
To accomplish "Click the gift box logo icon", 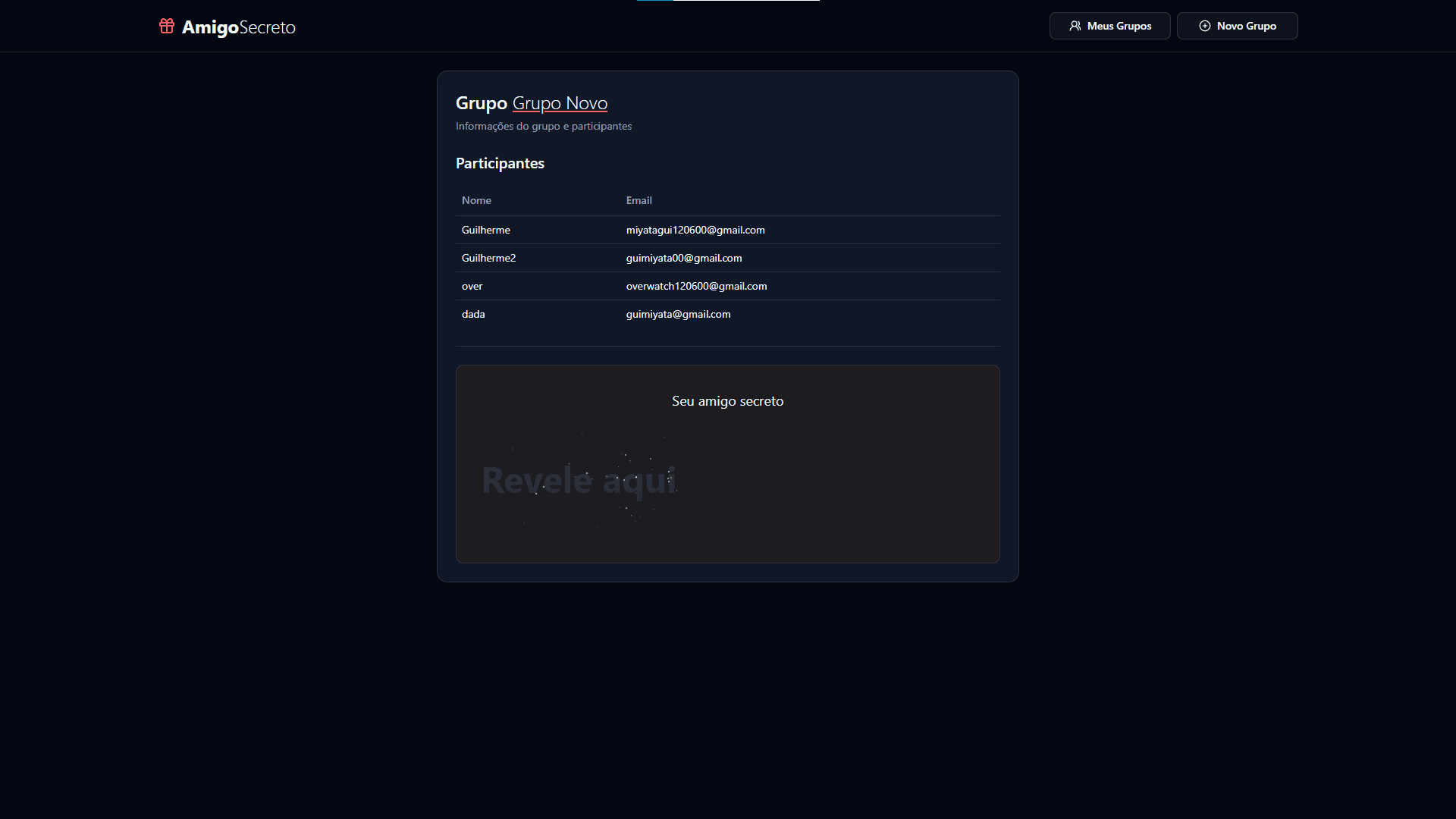I will pyautogui.click(x=167, y=27).
